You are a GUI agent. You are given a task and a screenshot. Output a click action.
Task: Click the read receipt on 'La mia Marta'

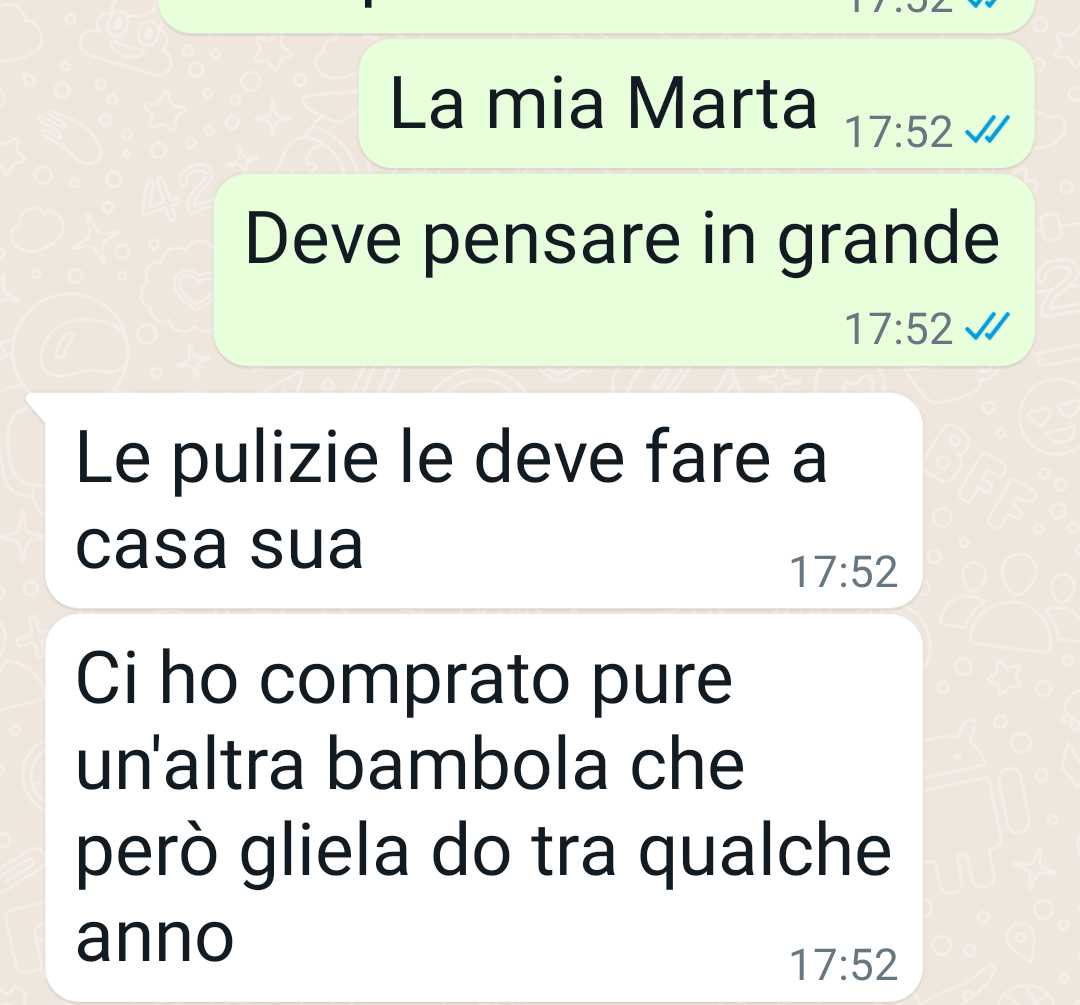coord(988,130)
